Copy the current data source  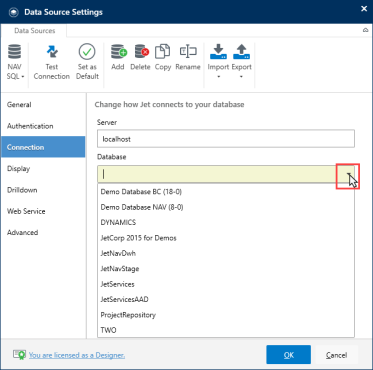[x=163, y=57]
